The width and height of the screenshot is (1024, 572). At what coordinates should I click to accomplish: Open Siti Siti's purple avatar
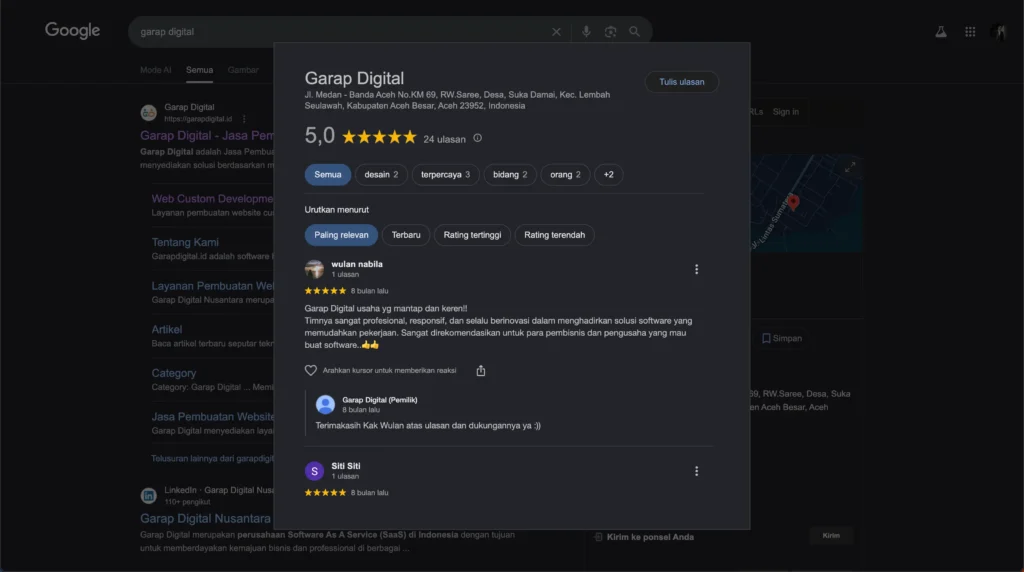(x=314, y=471)
